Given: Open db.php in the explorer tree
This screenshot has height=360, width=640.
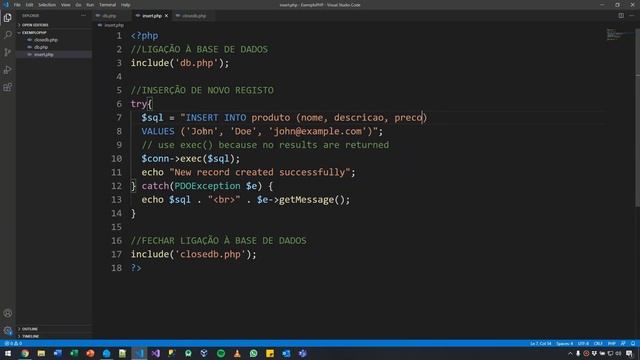Looking at the screenshot, I should click(41, 47).
